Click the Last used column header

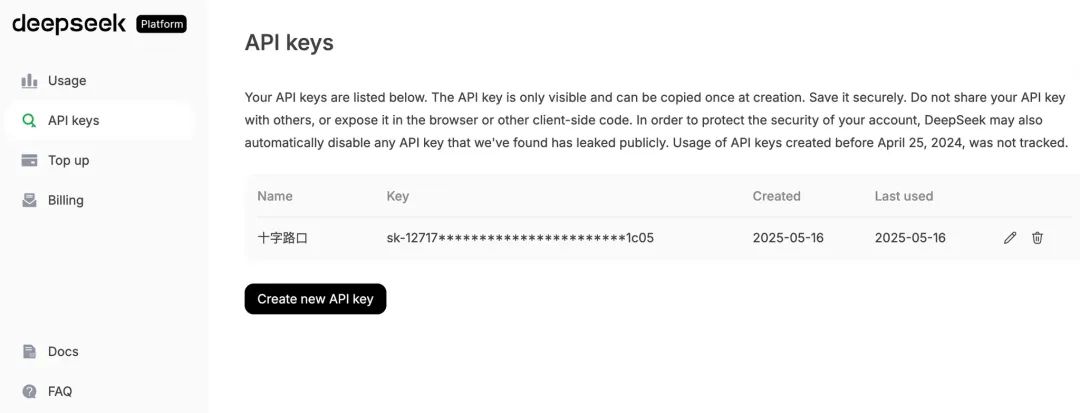(x=904, y=196)
